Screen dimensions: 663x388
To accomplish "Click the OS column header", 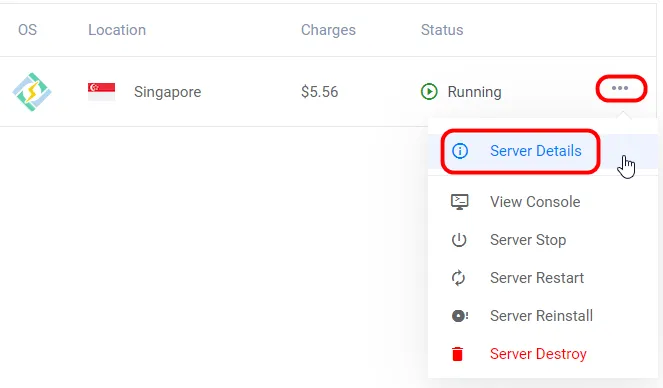I will pyautogui.click(x=27, y=30).
